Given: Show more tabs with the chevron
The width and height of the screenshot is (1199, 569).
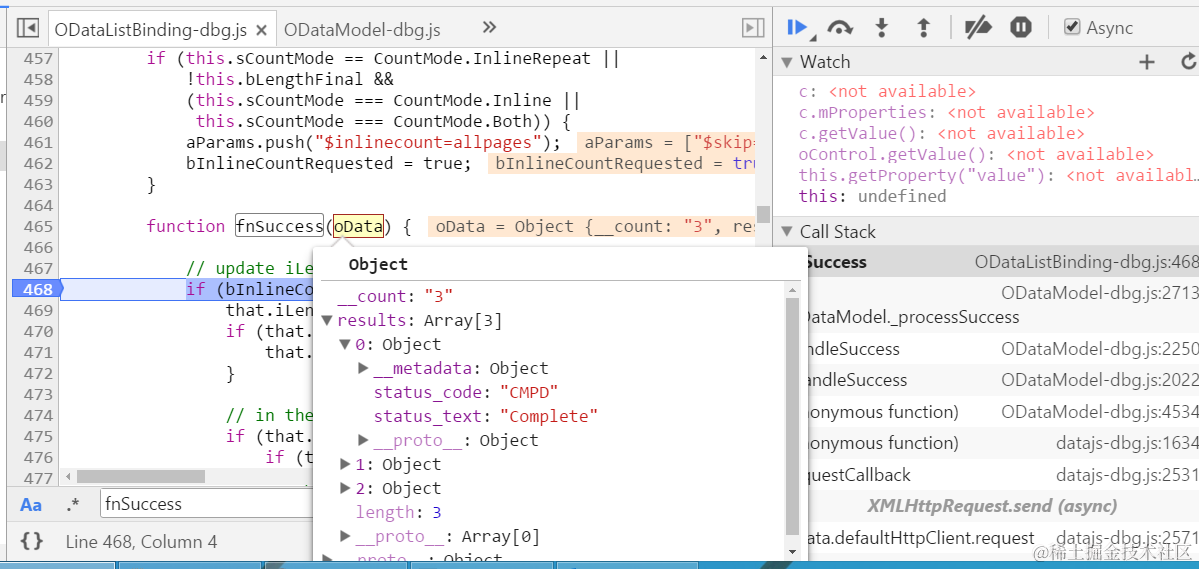Looking at the screenshot, I should [489, 28].
